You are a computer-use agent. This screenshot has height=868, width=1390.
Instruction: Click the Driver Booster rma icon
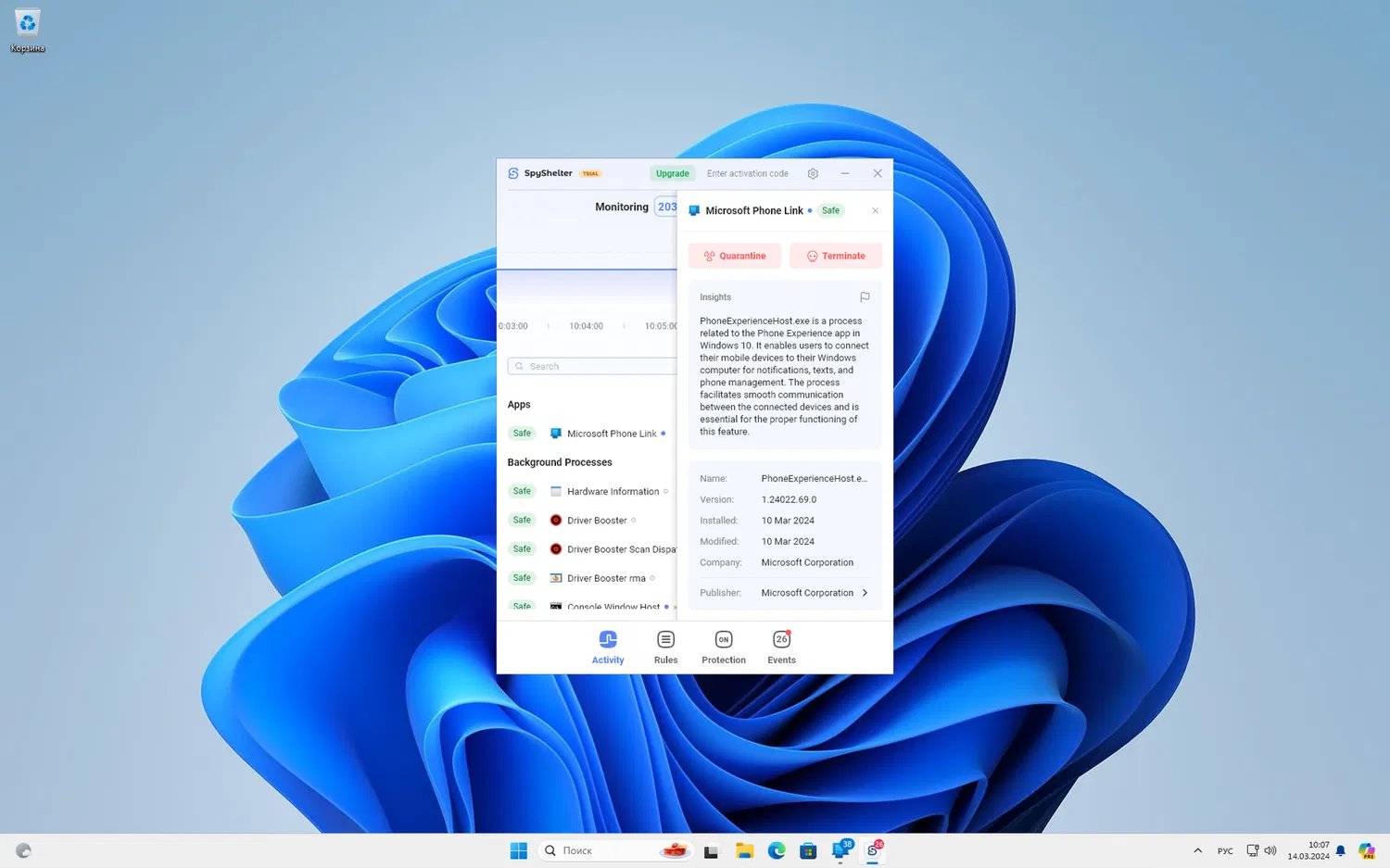(556, 577)
